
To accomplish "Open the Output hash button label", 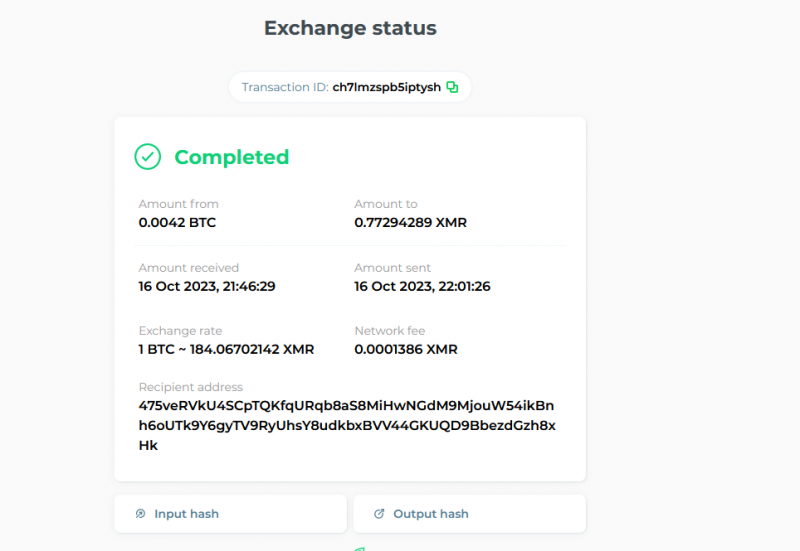I will pyautogui.click(x=430, y=514).
